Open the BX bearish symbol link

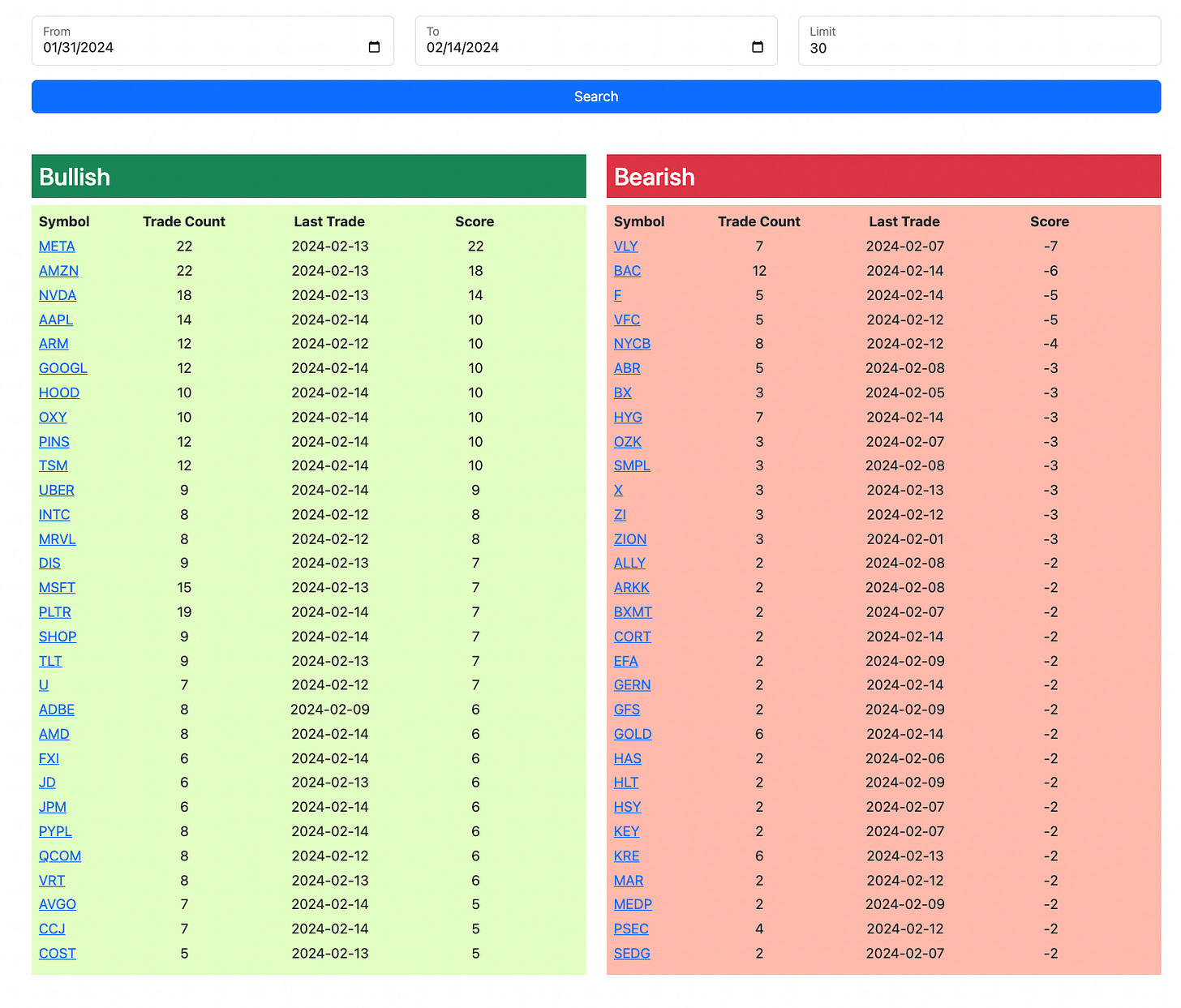click(623, 392)
